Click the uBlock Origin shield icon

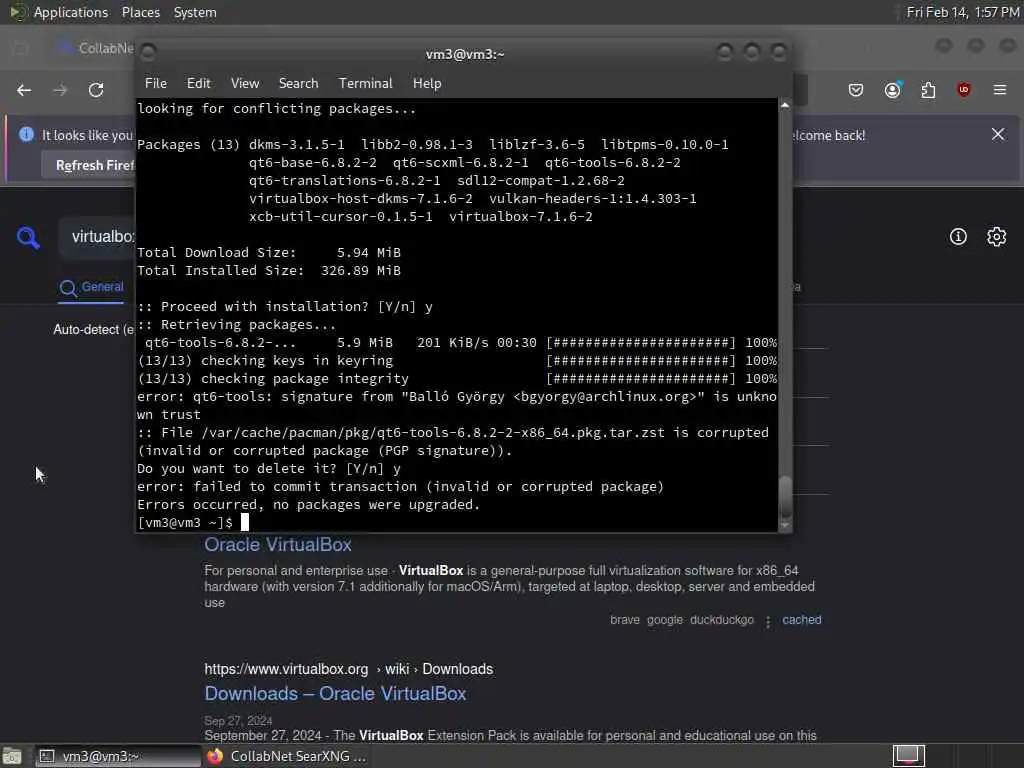pyautogui.click(x=963, y=90)
